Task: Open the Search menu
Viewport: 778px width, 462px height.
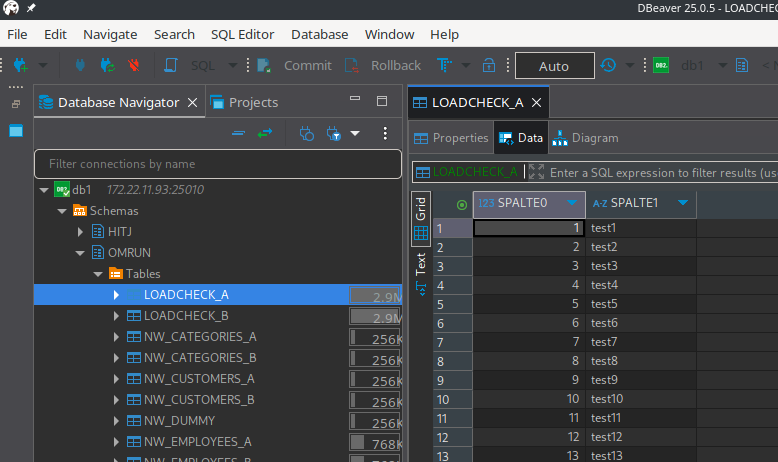Action: click(x=174, y=34)
